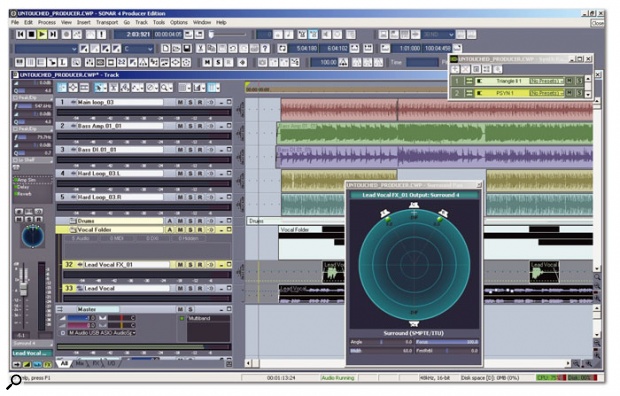This screenshot has width=620, height=396.
Task: Click the right front speaker in Surround panner
Action: pos(442,214)
